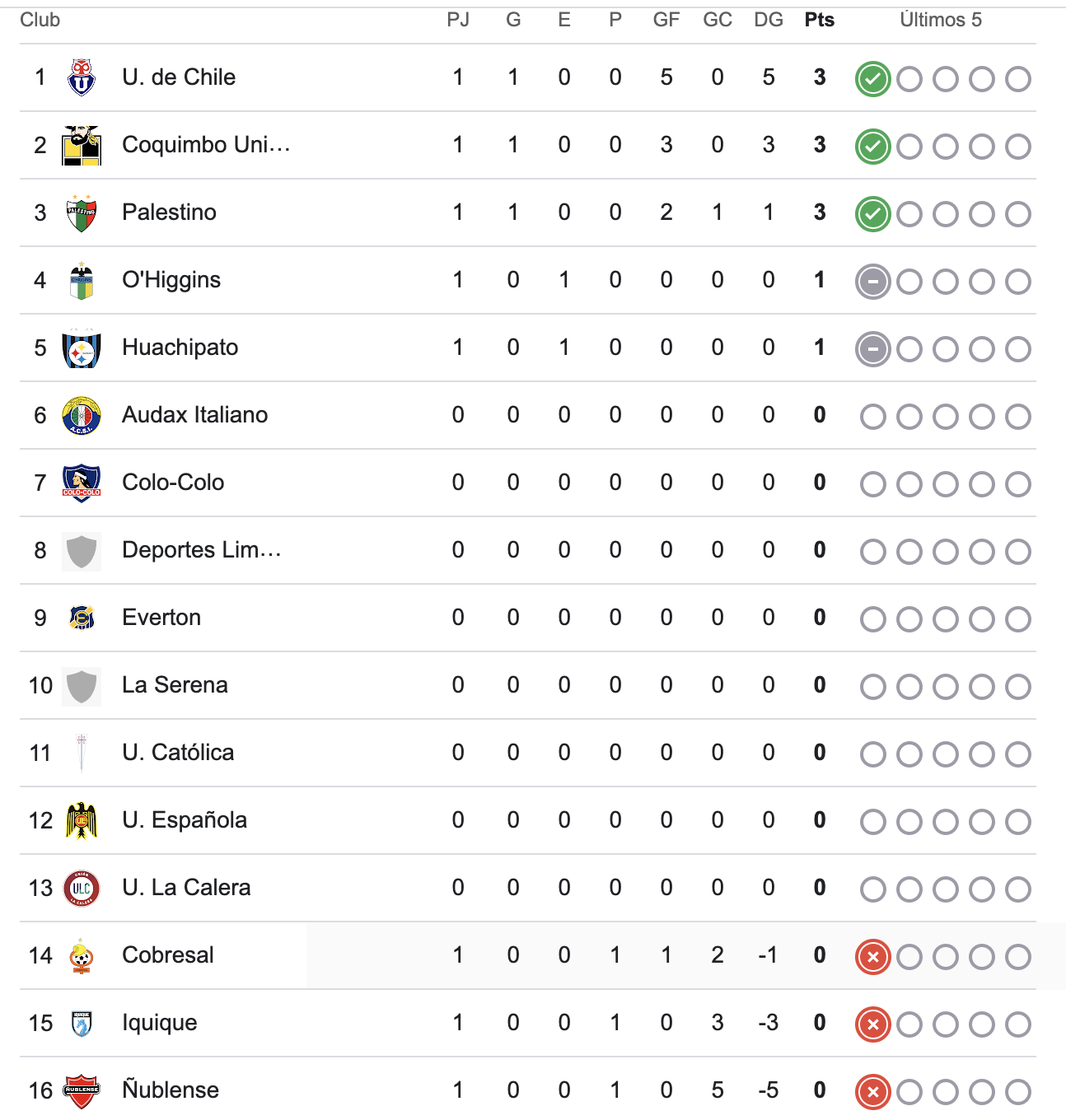Click U. de Chile's green win indicator
The width and height of the screenshot is (1066, 1120).
[x=872, y=79]
